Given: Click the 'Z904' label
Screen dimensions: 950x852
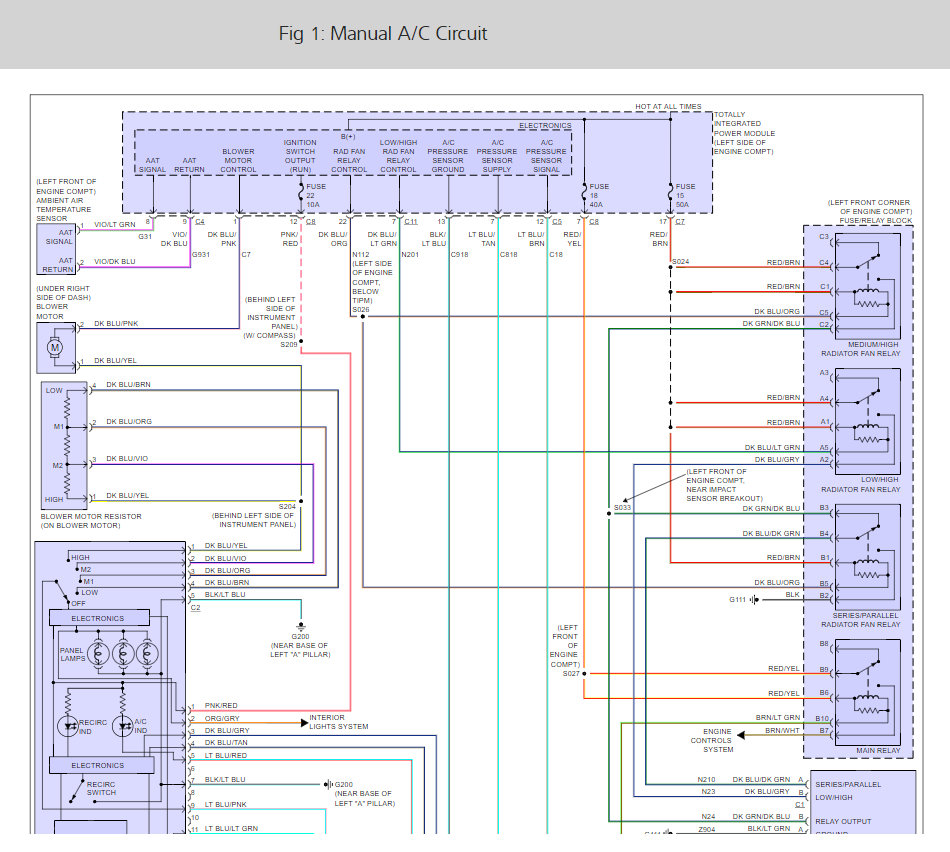Looking at the screenshot, I should [706, 829].
